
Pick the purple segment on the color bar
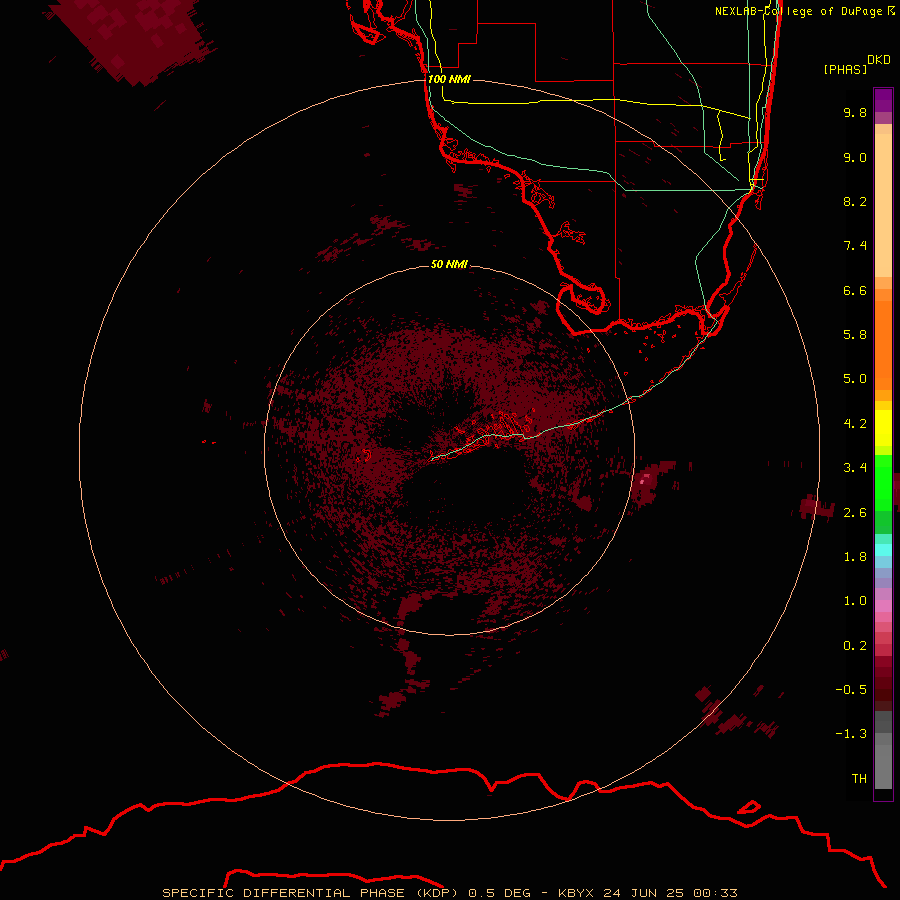click(883, 100)
